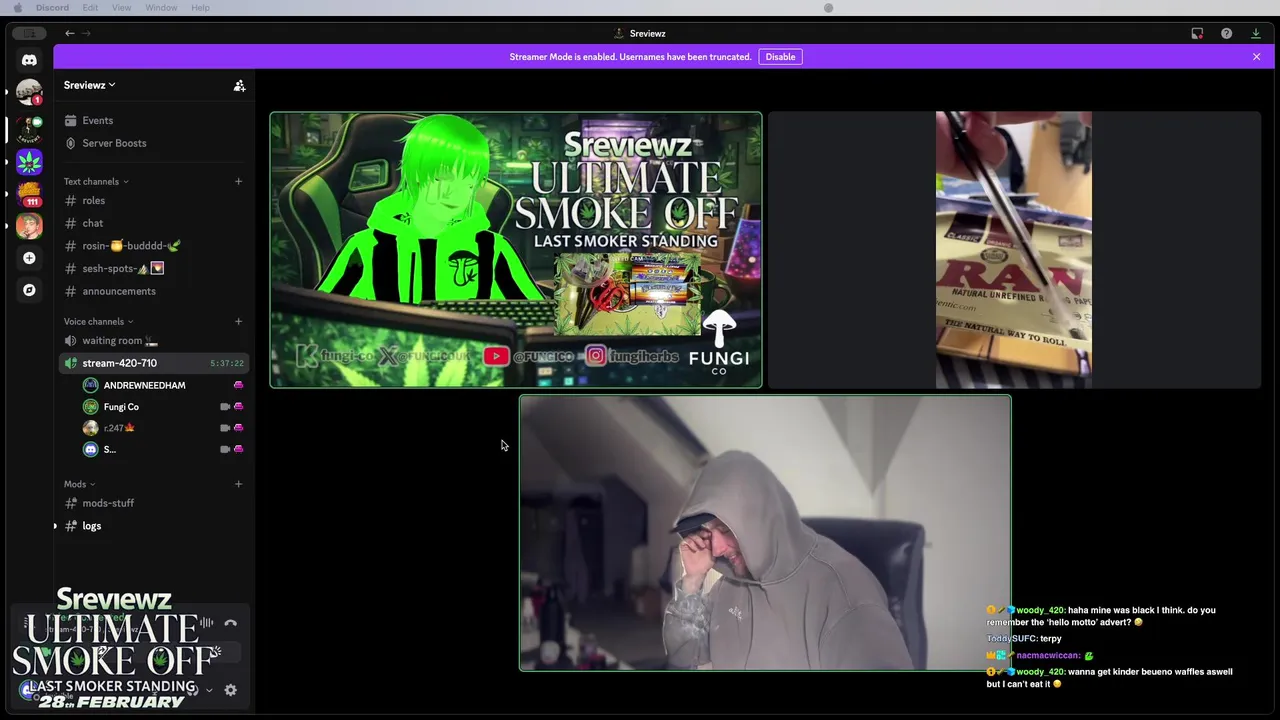Open Sreviewz server name dropdown
Viewport: 1280px width, 720px height.
pos(90,85)
